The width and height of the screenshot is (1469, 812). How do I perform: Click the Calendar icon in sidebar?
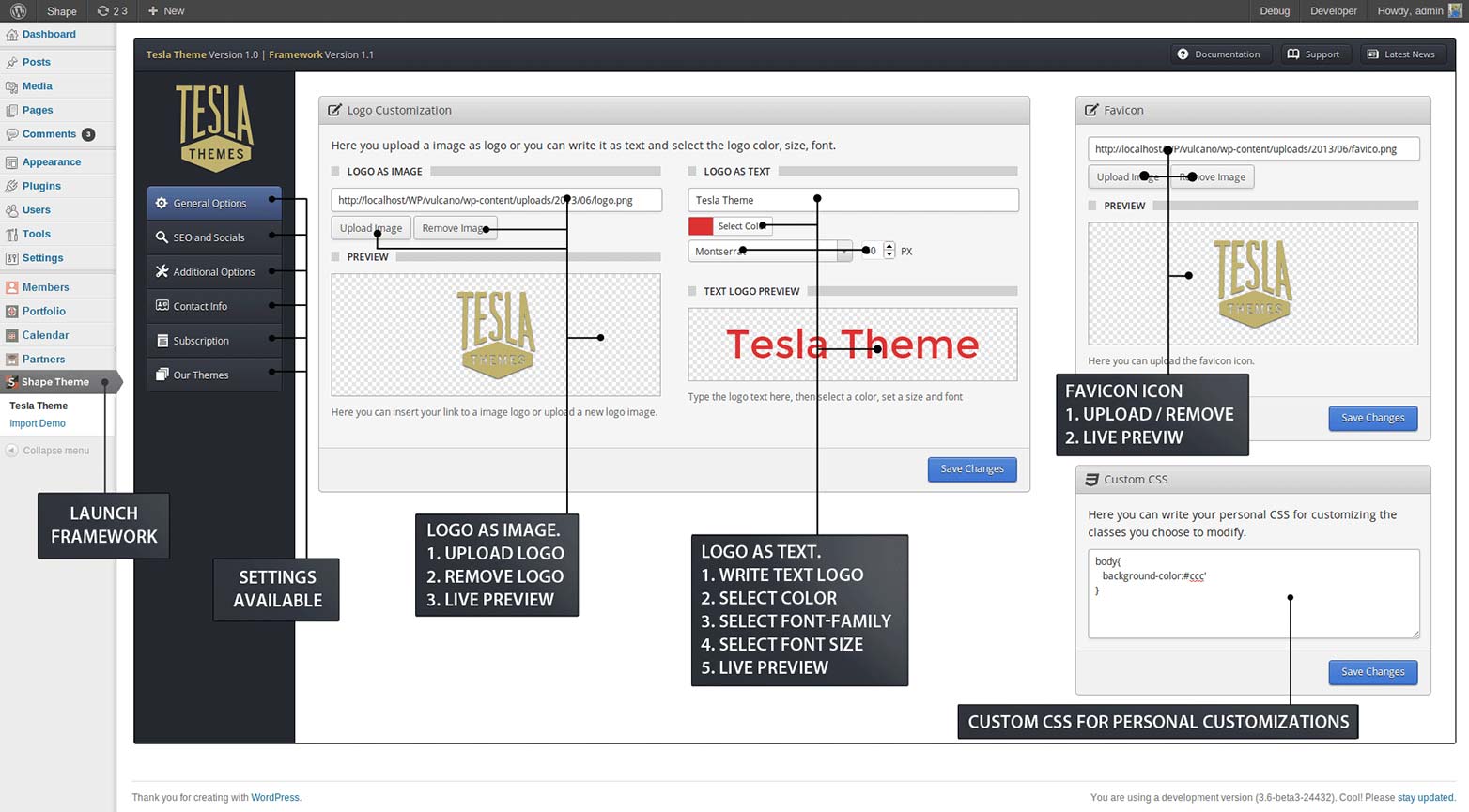[x=11, y=335]
